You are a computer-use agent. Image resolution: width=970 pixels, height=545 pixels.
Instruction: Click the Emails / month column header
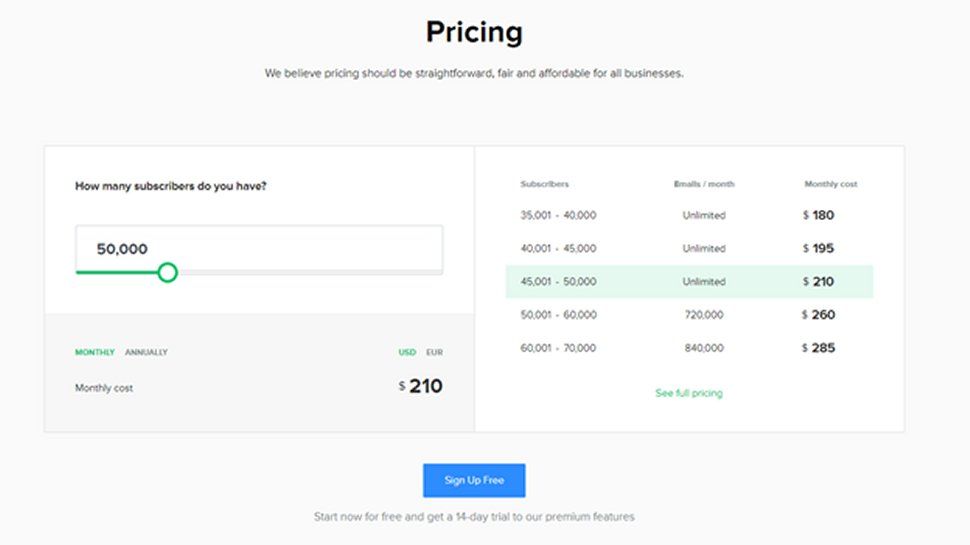(x=704, y=184)
